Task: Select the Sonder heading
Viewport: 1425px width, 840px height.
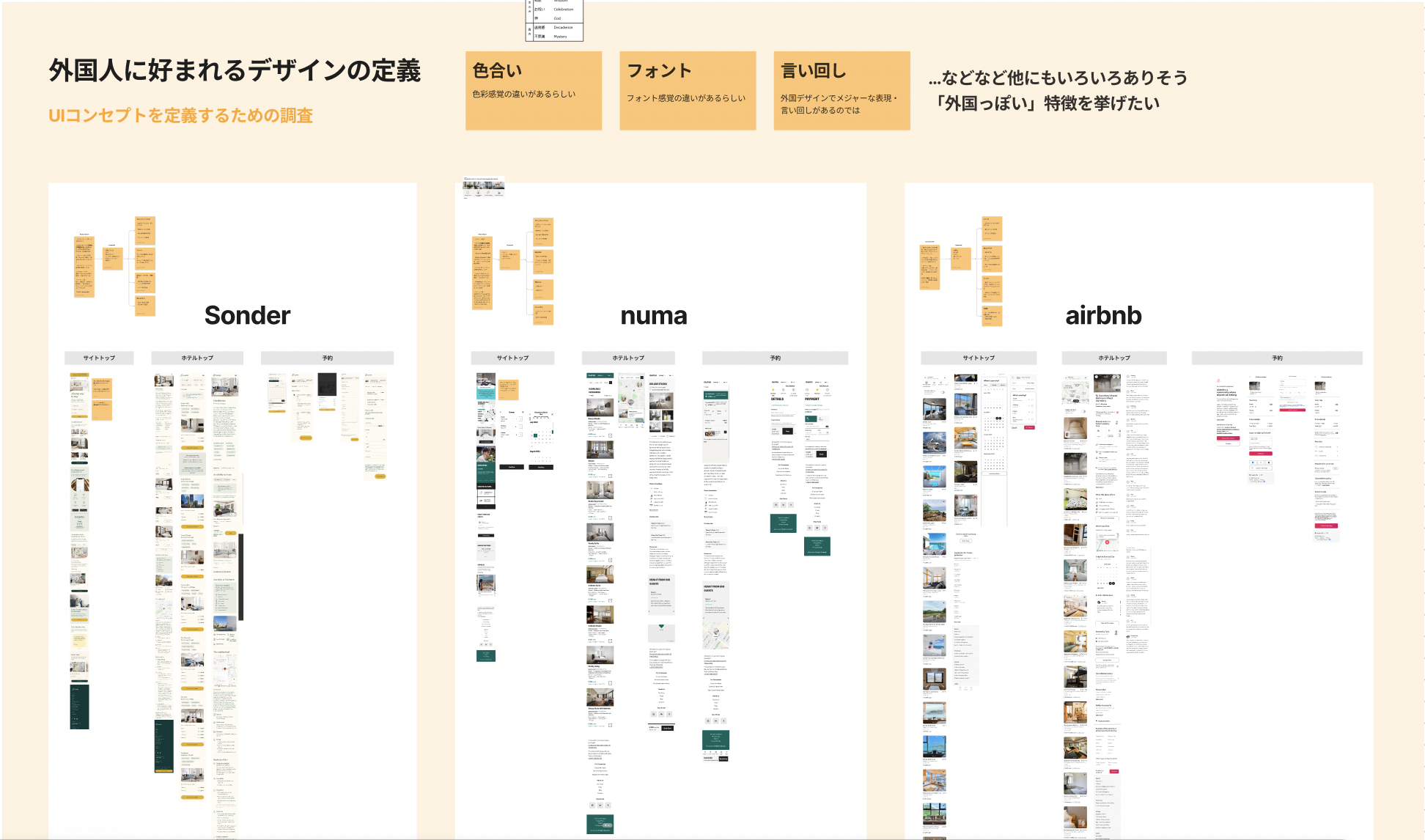Action: (x=248, y=315)
